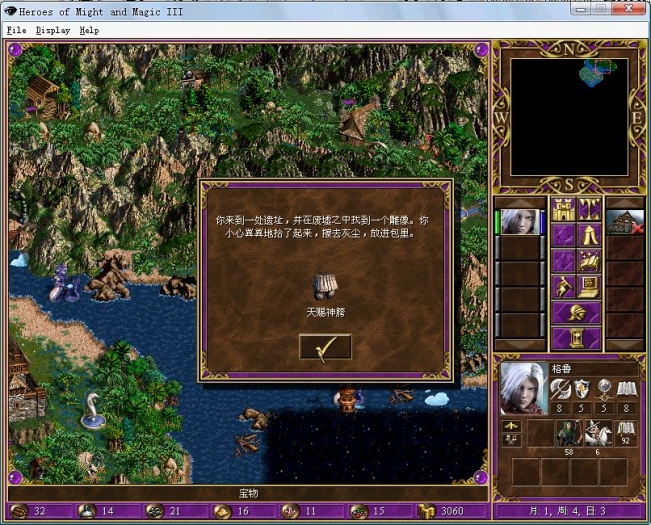Click the 天赐神膀 artifact icon in the dialog

pyautogui.click(x=325, y=286)
